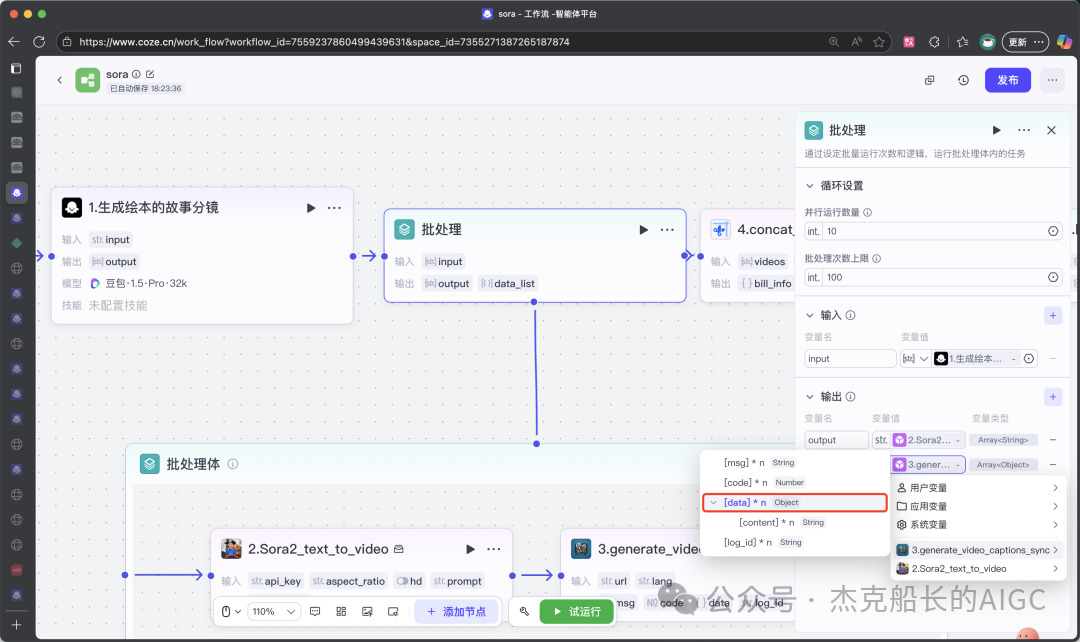Viewport: 1080px width, 642px height.
Task: Edit 并行运行数量 value field
Action: point(933,231)
